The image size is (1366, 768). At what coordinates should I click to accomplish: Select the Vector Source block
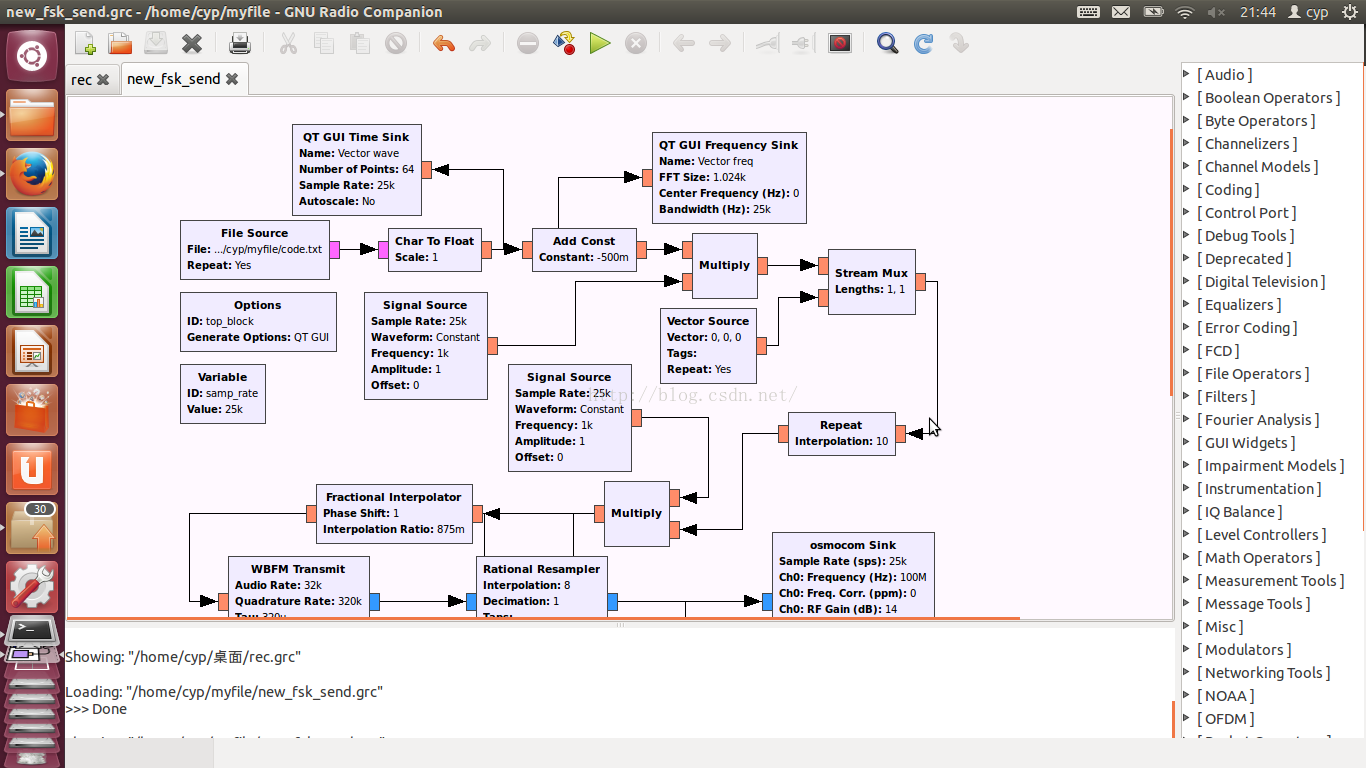tap(708, 345)
